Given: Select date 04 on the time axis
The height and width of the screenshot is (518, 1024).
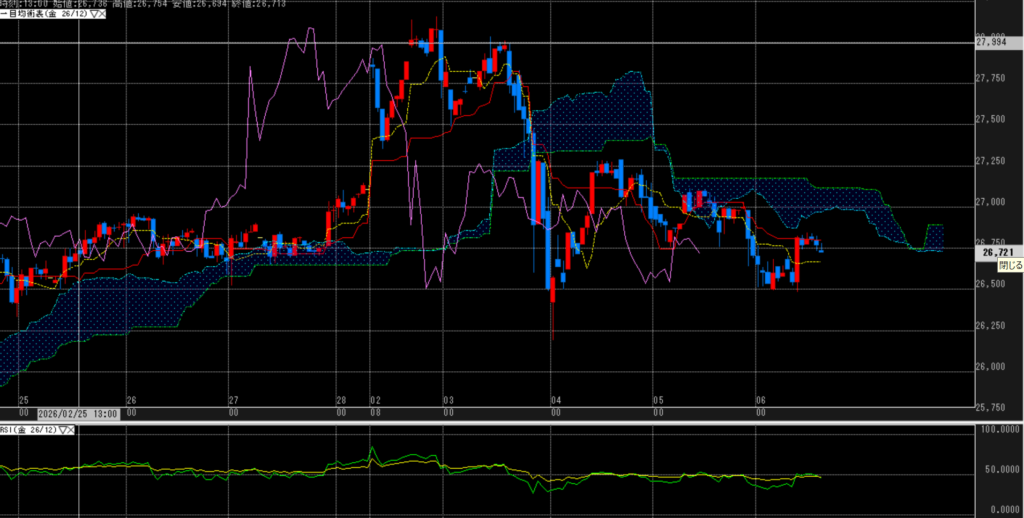Looking at the screenshot, I should 556,400.
